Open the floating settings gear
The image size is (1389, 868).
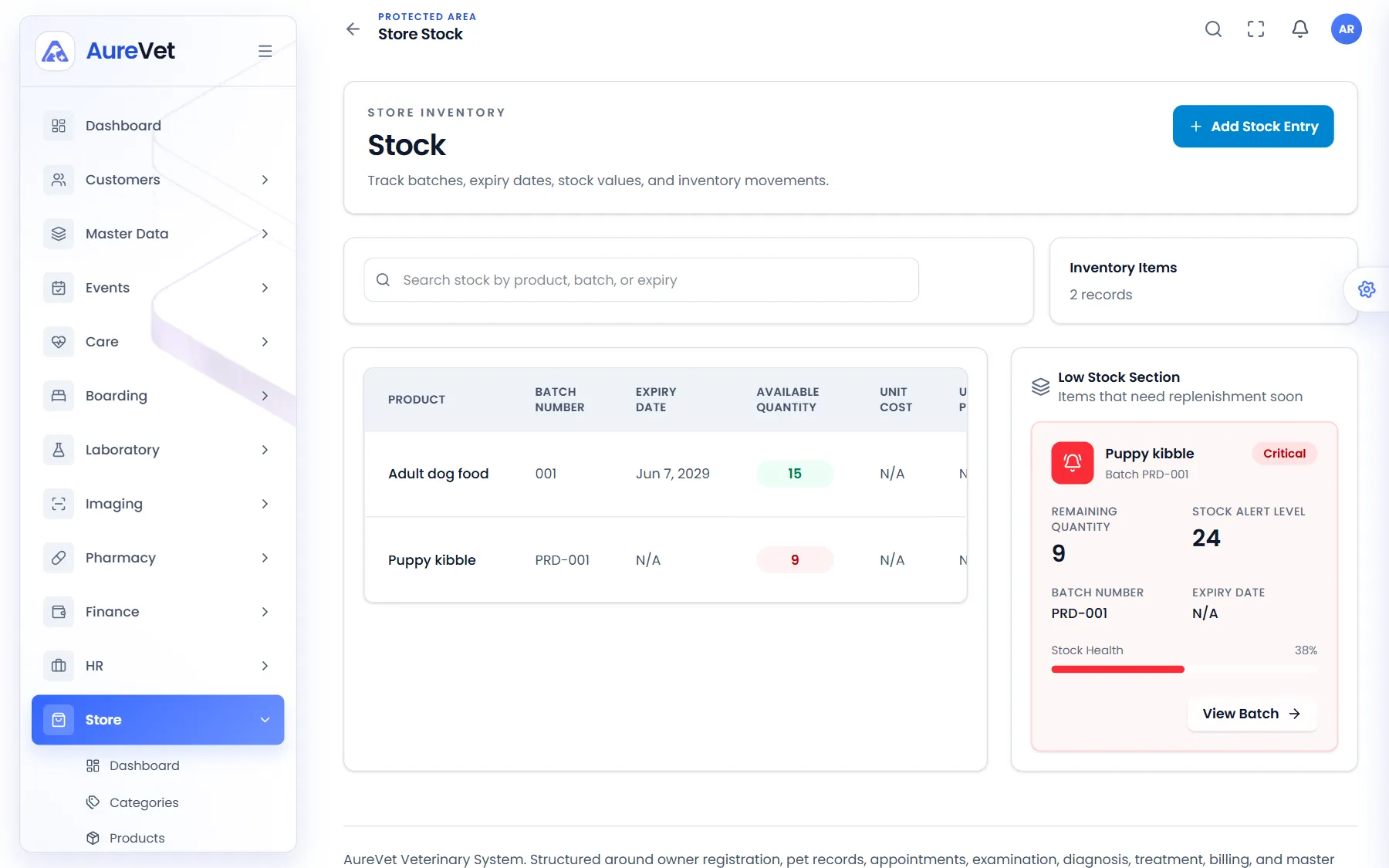point(1367,289)
